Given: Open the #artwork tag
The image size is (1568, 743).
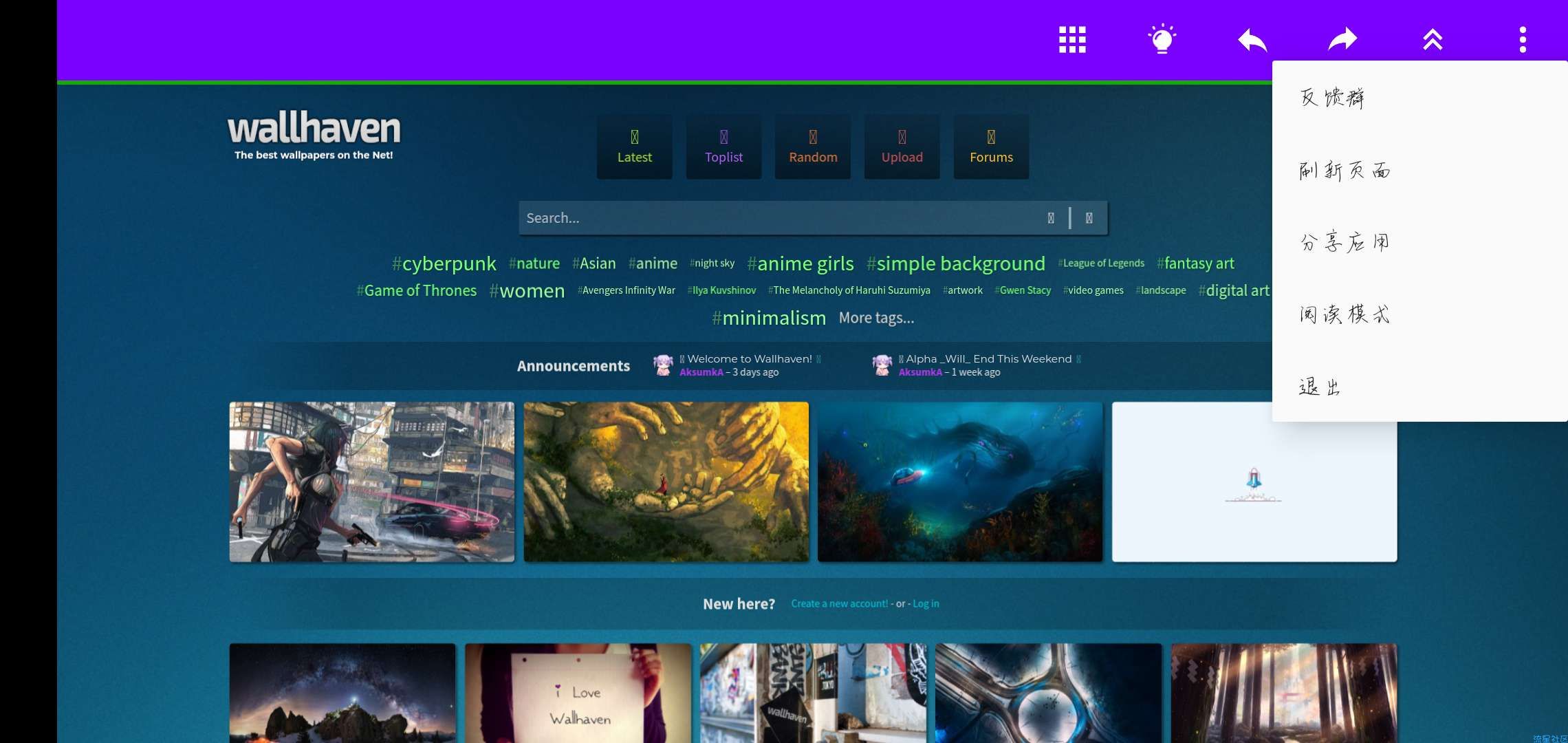Looking at the screenshot, I should click(963, 290).
